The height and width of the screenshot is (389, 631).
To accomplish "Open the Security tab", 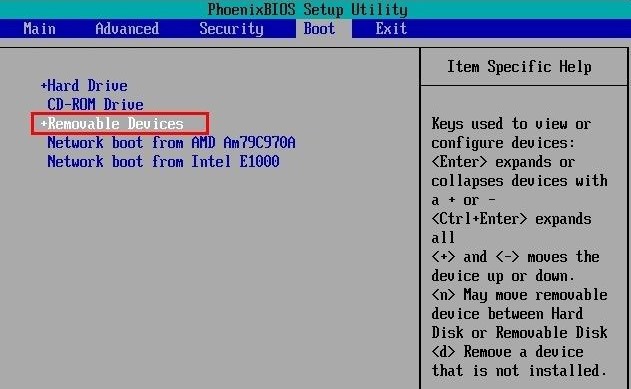I will pyautogui.click(x=231, y=29).
